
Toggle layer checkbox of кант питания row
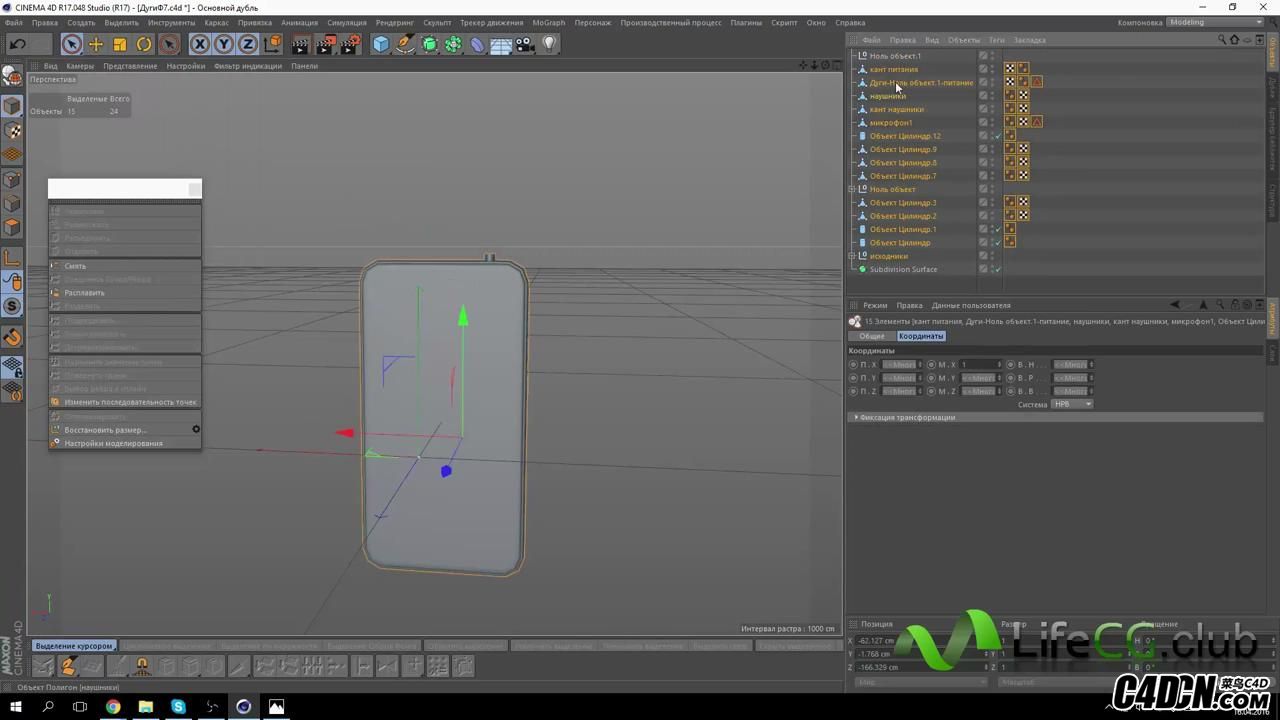983,69
